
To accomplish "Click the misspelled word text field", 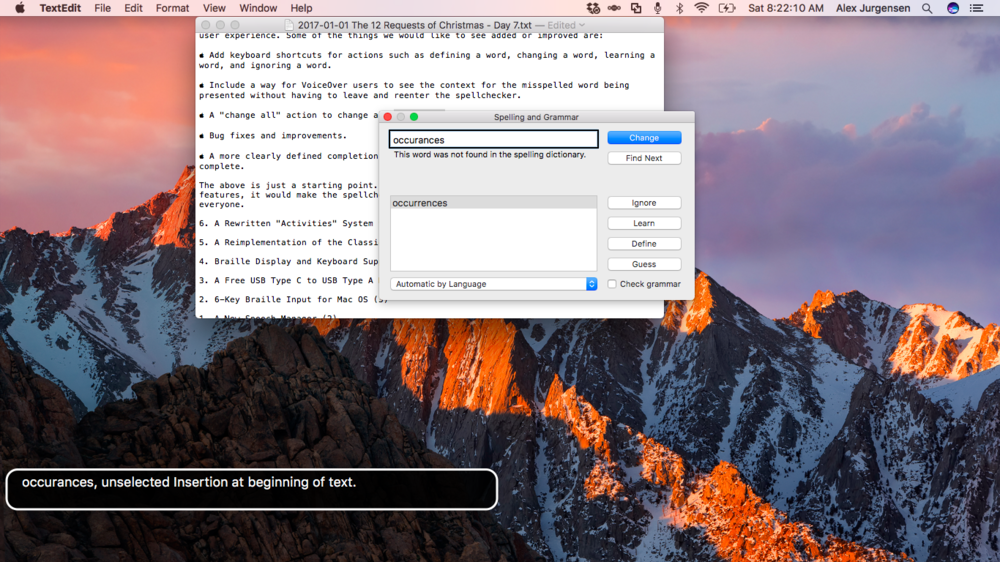I will 493,140.
